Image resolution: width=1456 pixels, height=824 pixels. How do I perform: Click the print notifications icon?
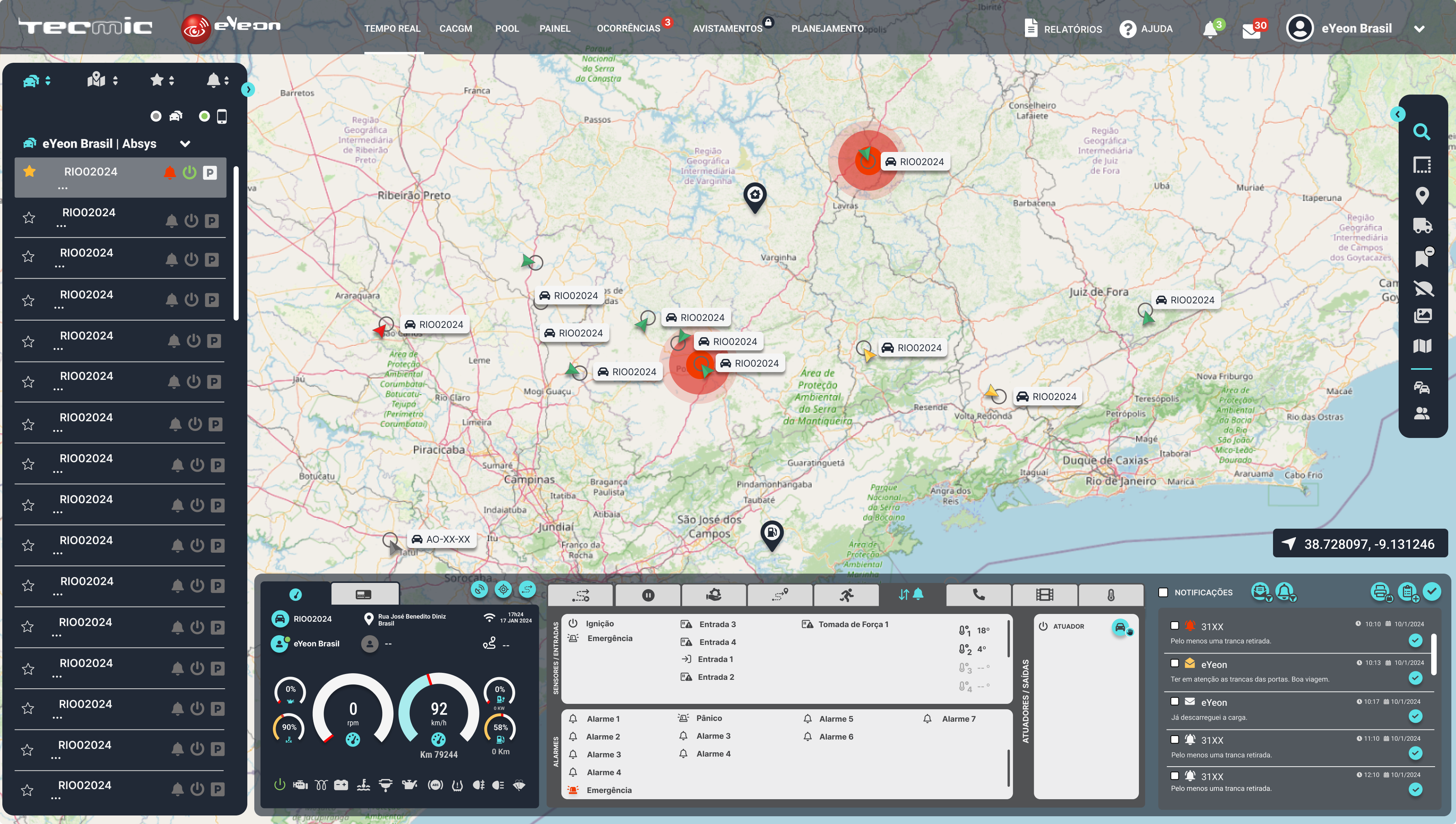tap(1381, 592)
